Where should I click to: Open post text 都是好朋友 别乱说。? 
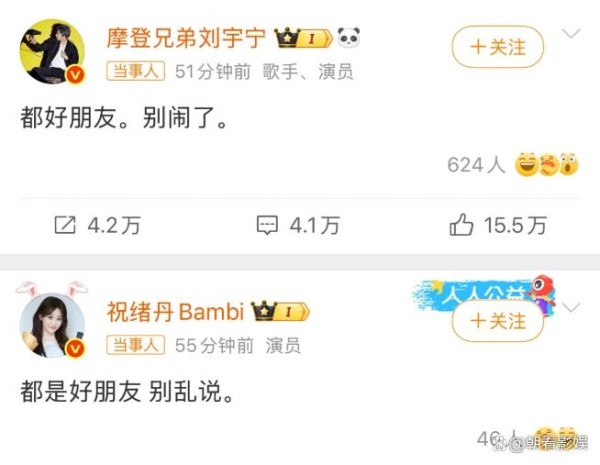[127, 392]
